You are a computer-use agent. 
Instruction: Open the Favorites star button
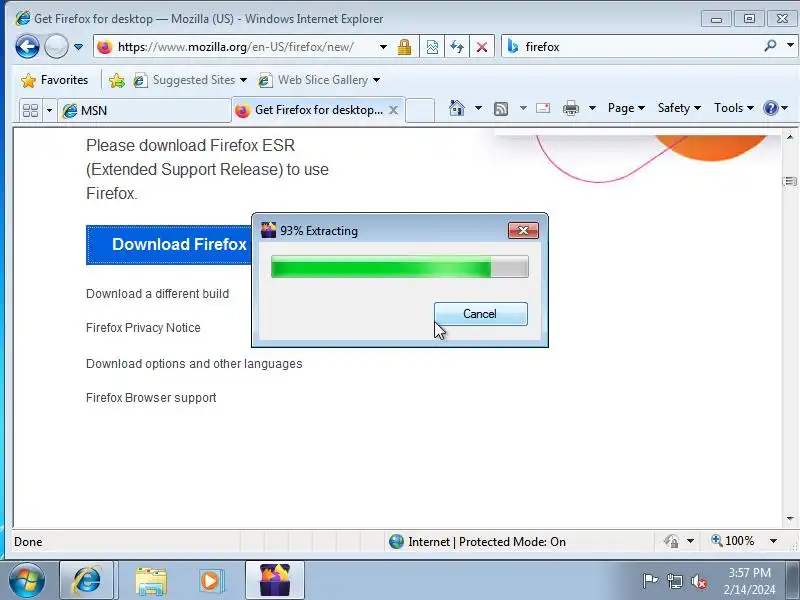(x=54, y=80)
